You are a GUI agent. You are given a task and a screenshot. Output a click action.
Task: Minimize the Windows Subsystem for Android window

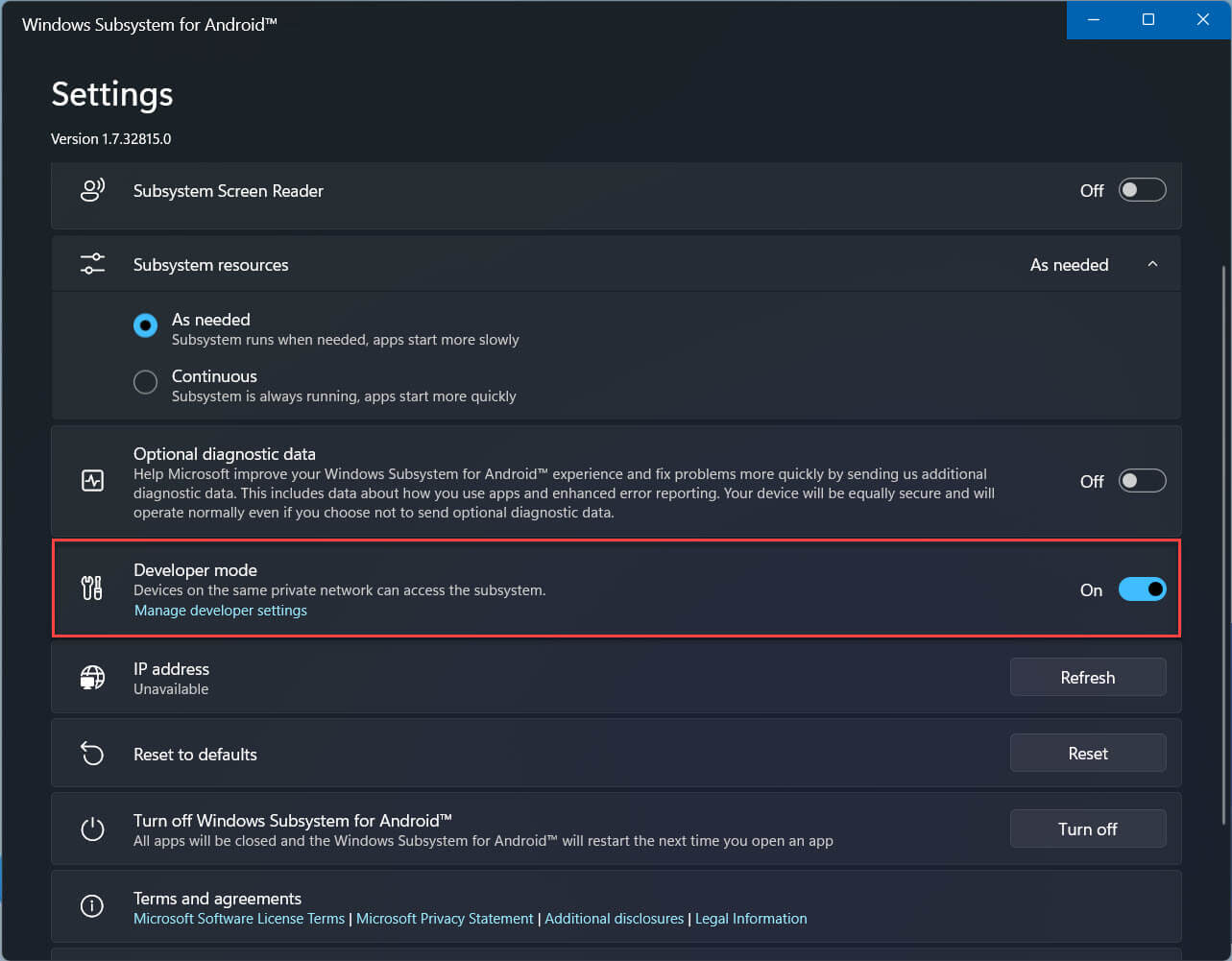tap(1094, 19)
